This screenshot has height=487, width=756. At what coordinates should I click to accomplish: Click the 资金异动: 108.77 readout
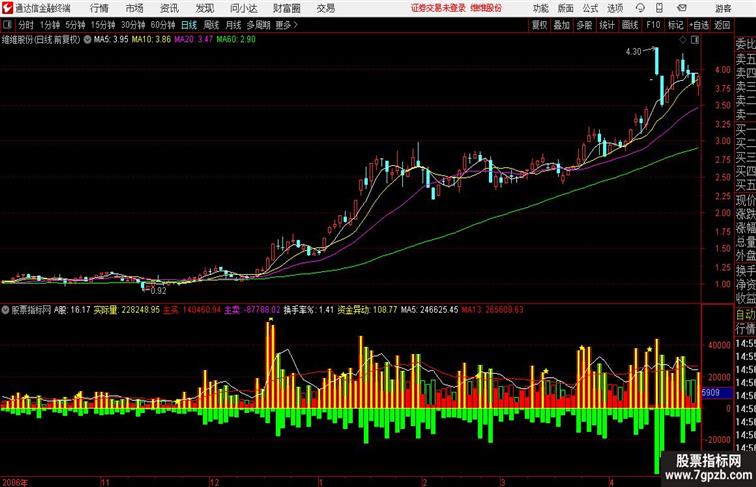coord(367,310)
